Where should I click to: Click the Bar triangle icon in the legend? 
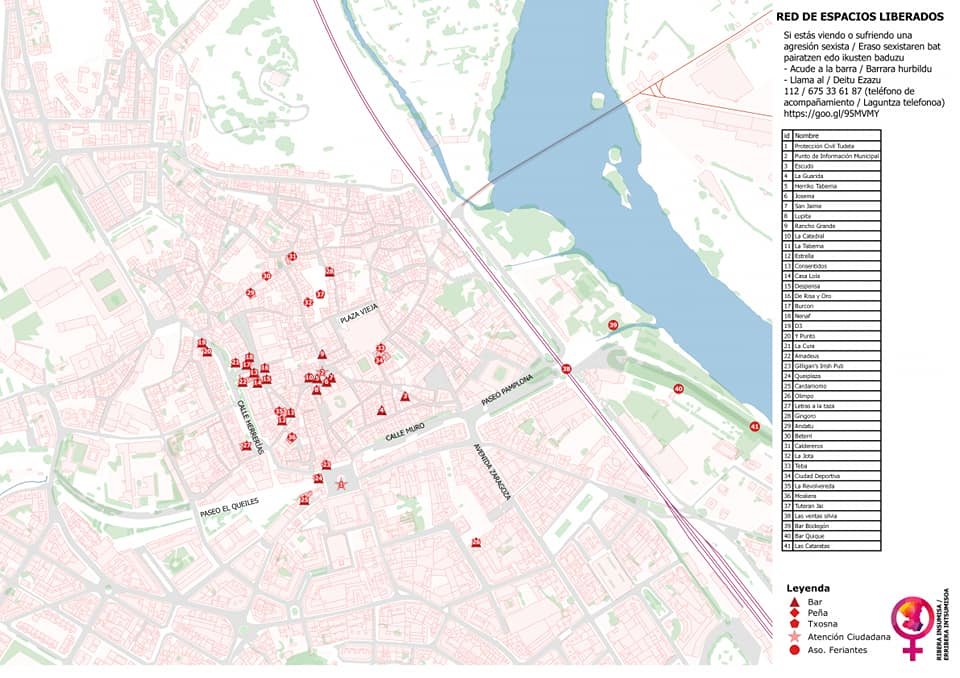[x=795, y=602]
